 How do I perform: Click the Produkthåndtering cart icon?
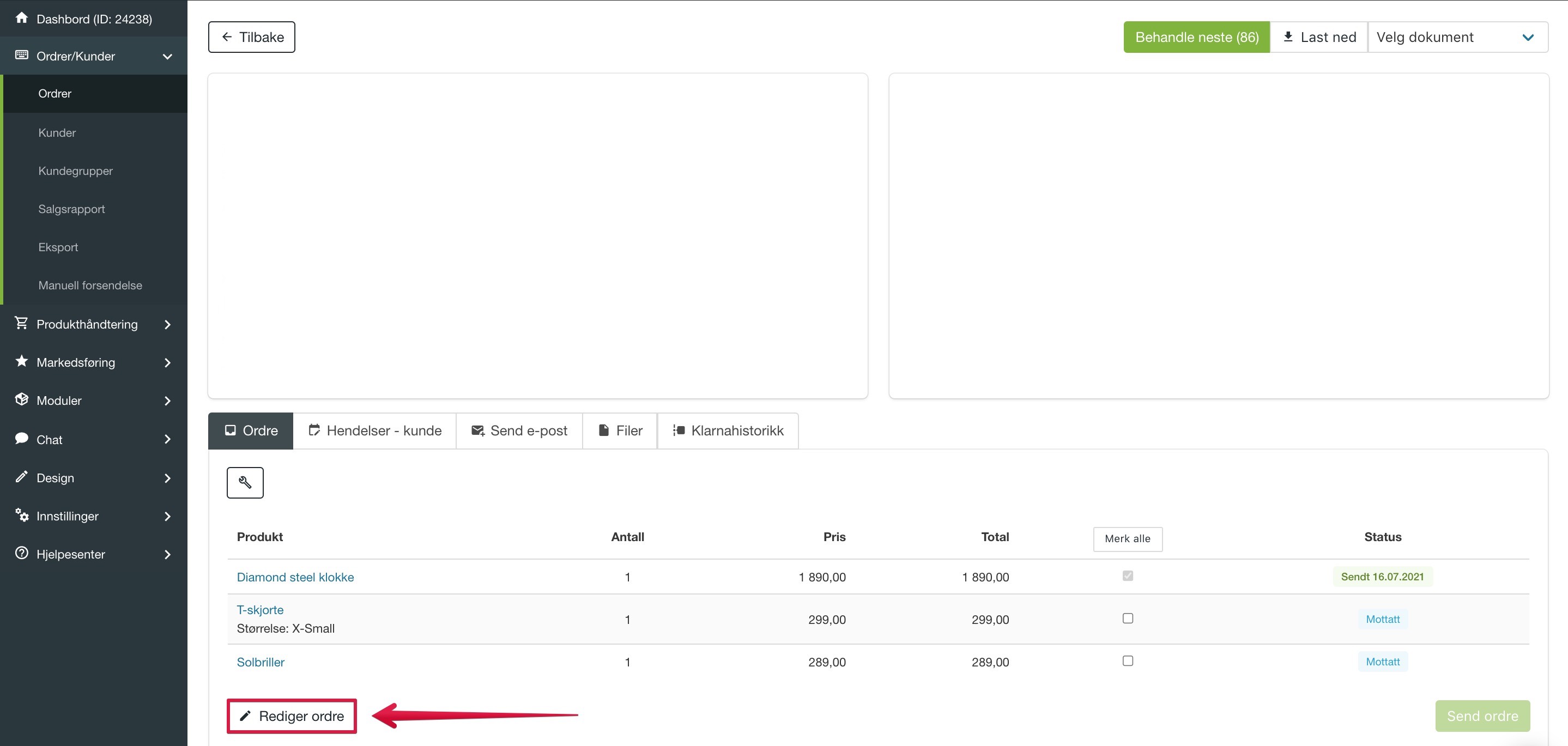tap(22, 323)
